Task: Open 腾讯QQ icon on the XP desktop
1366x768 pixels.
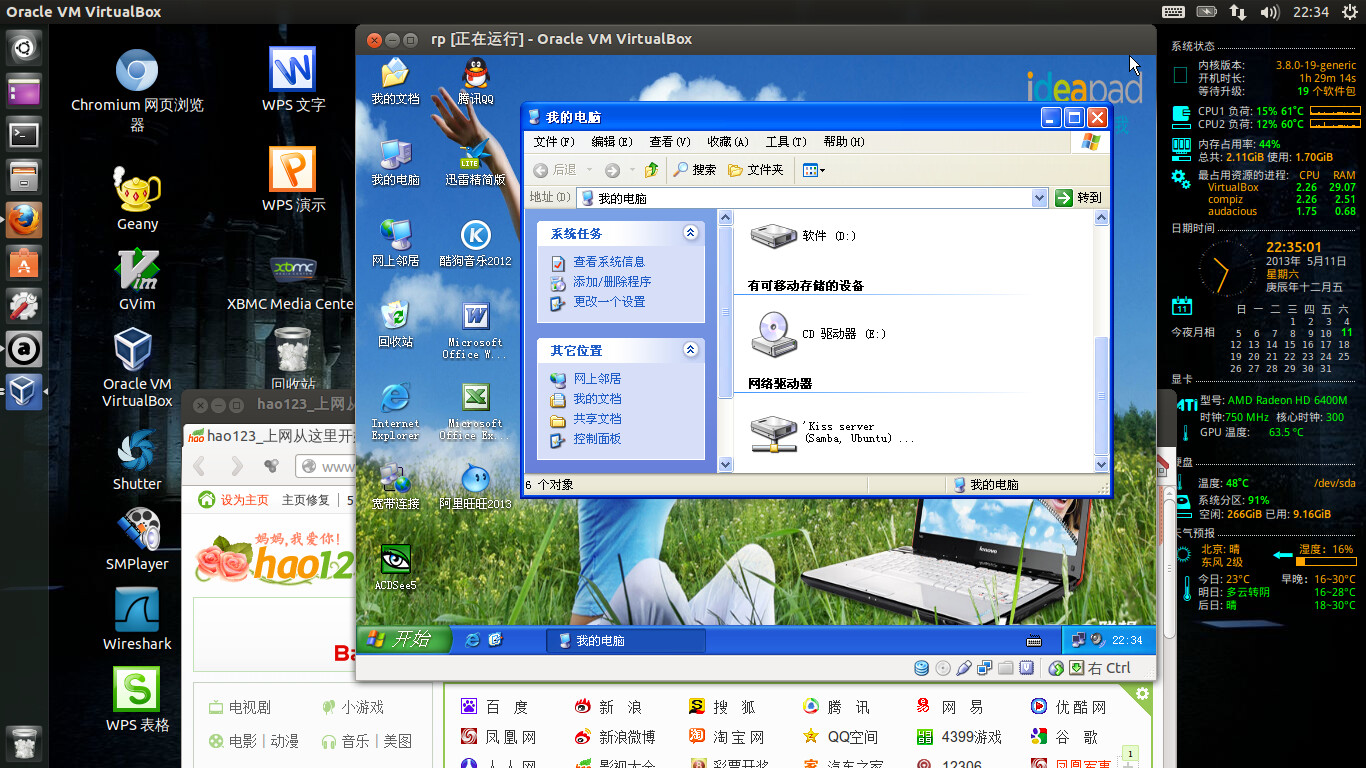Action: pyautogui.click(x=475, y=80)
